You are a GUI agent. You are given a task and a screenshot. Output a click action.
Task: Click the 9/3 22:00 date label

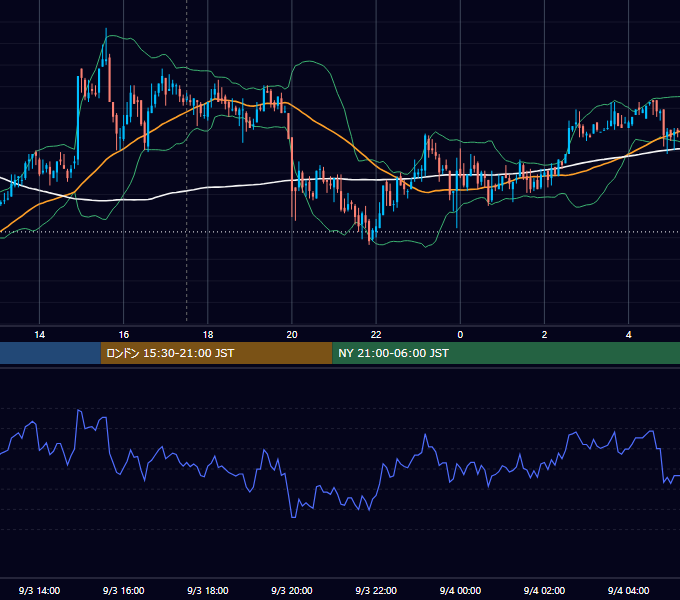[x=376, y=590]
